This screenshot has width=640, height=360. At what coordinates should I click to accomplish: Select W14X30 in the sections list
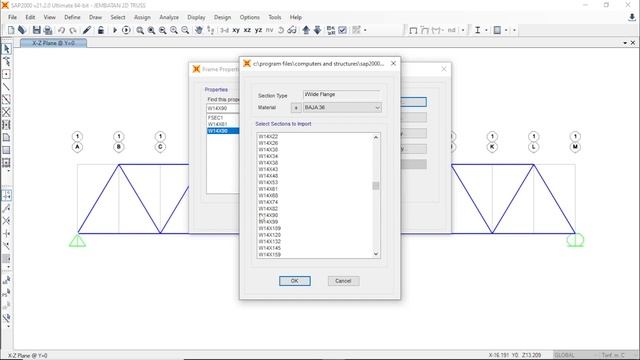[x=268, y=150]
